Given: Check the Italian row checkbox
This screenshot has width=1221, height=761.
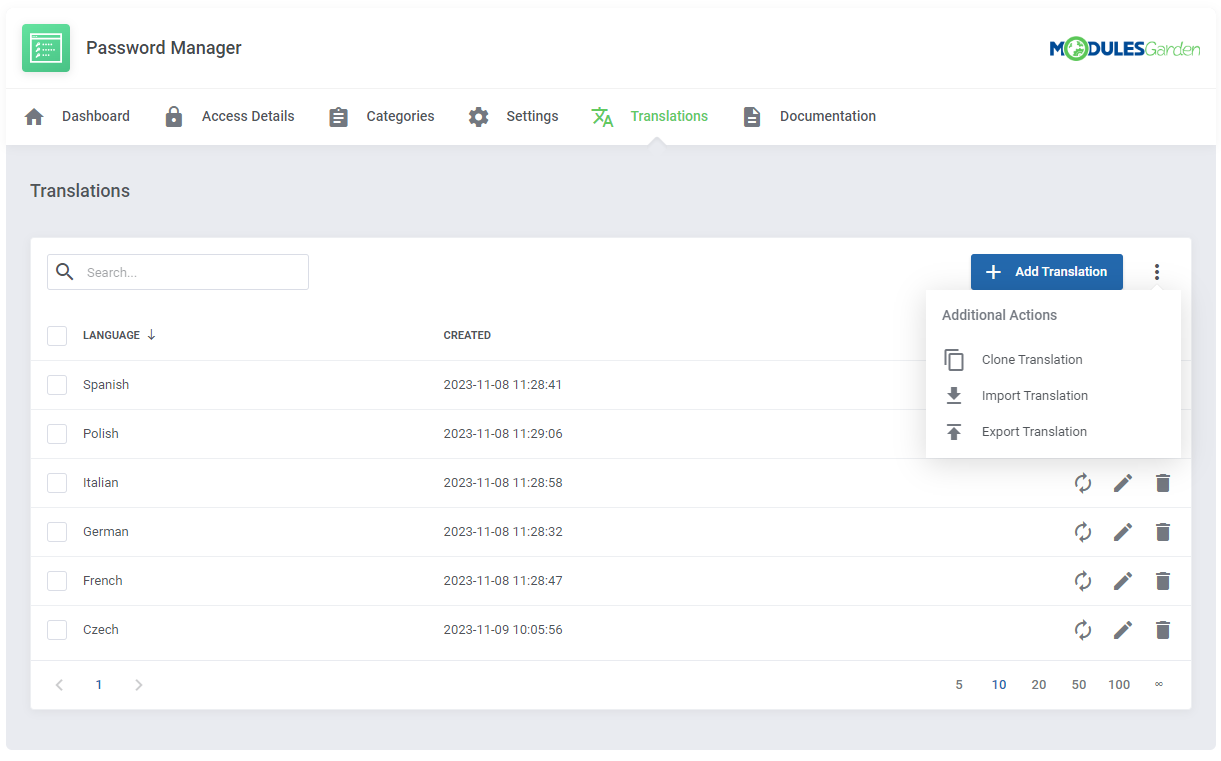Looking at the screenshot, I should pyautogui.click(x=57, y=483).
